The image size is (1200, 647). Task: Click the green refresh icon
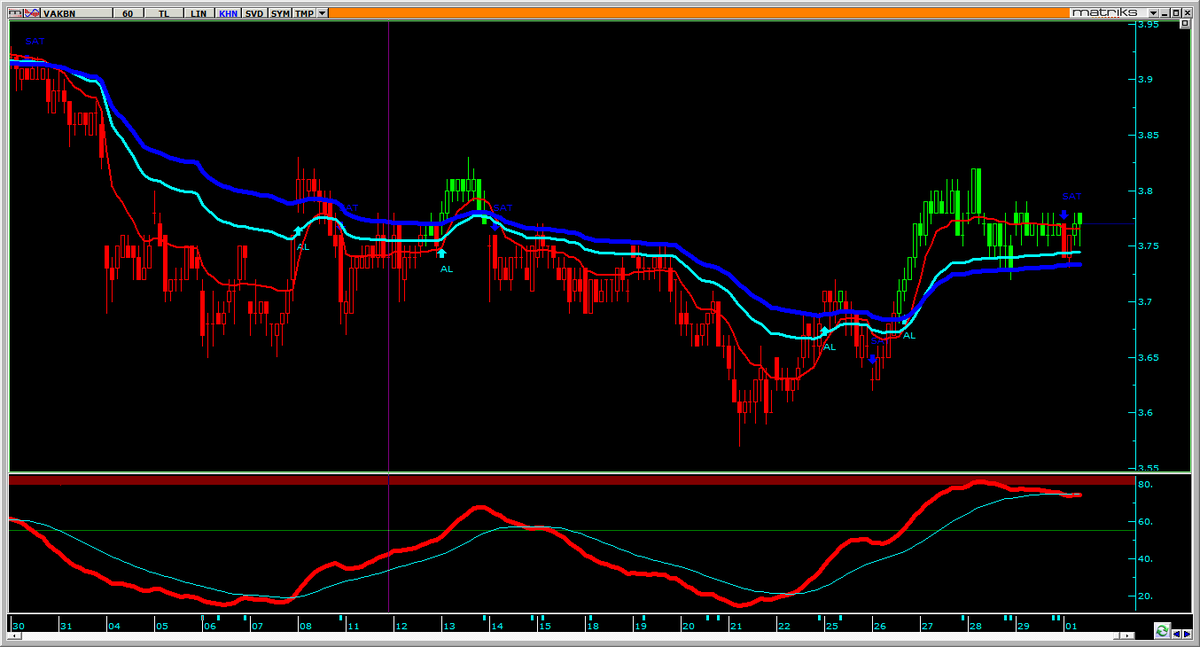1162,631
